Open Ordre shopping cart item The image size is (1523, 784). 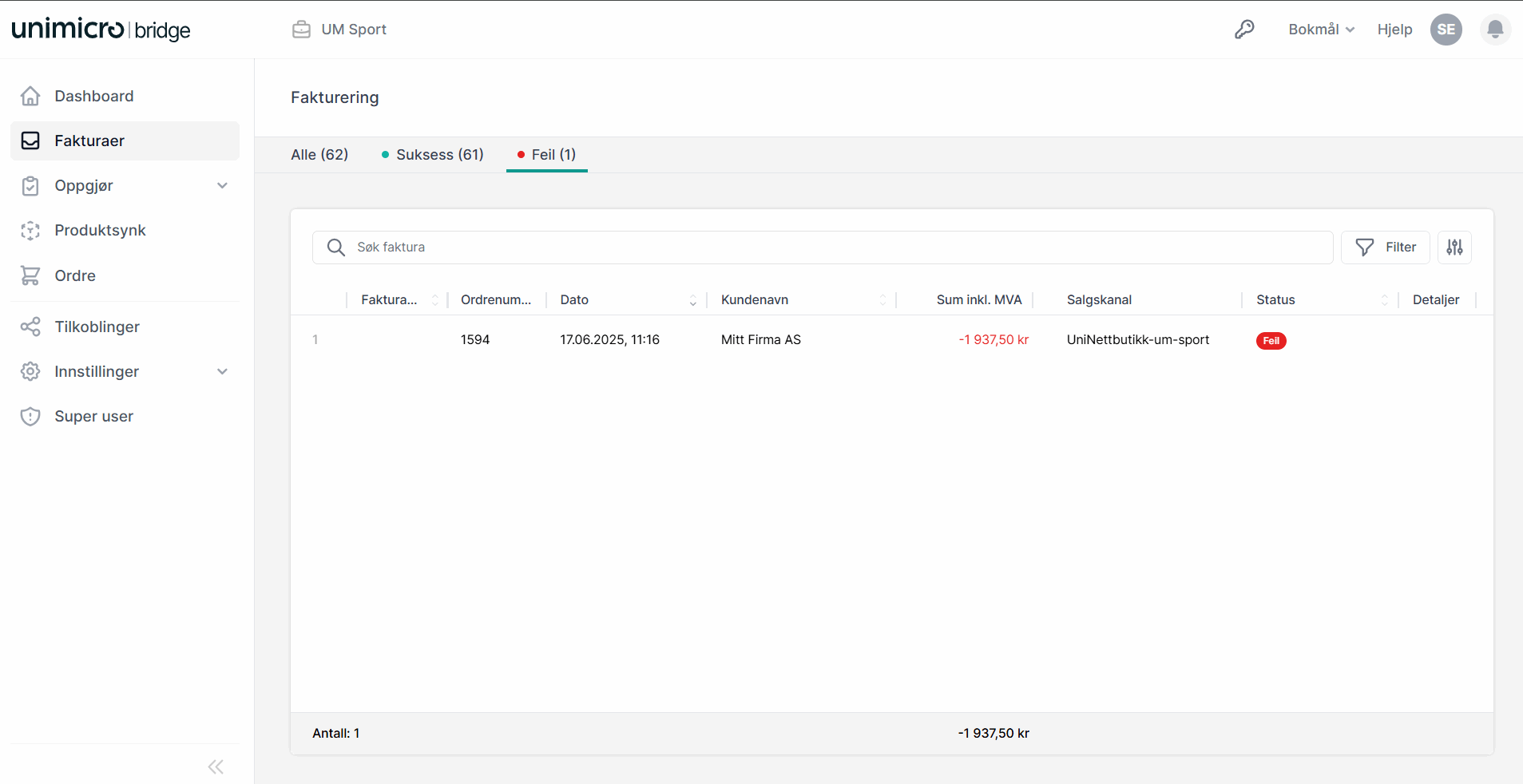pyautogui.click(x=74, y=275)
